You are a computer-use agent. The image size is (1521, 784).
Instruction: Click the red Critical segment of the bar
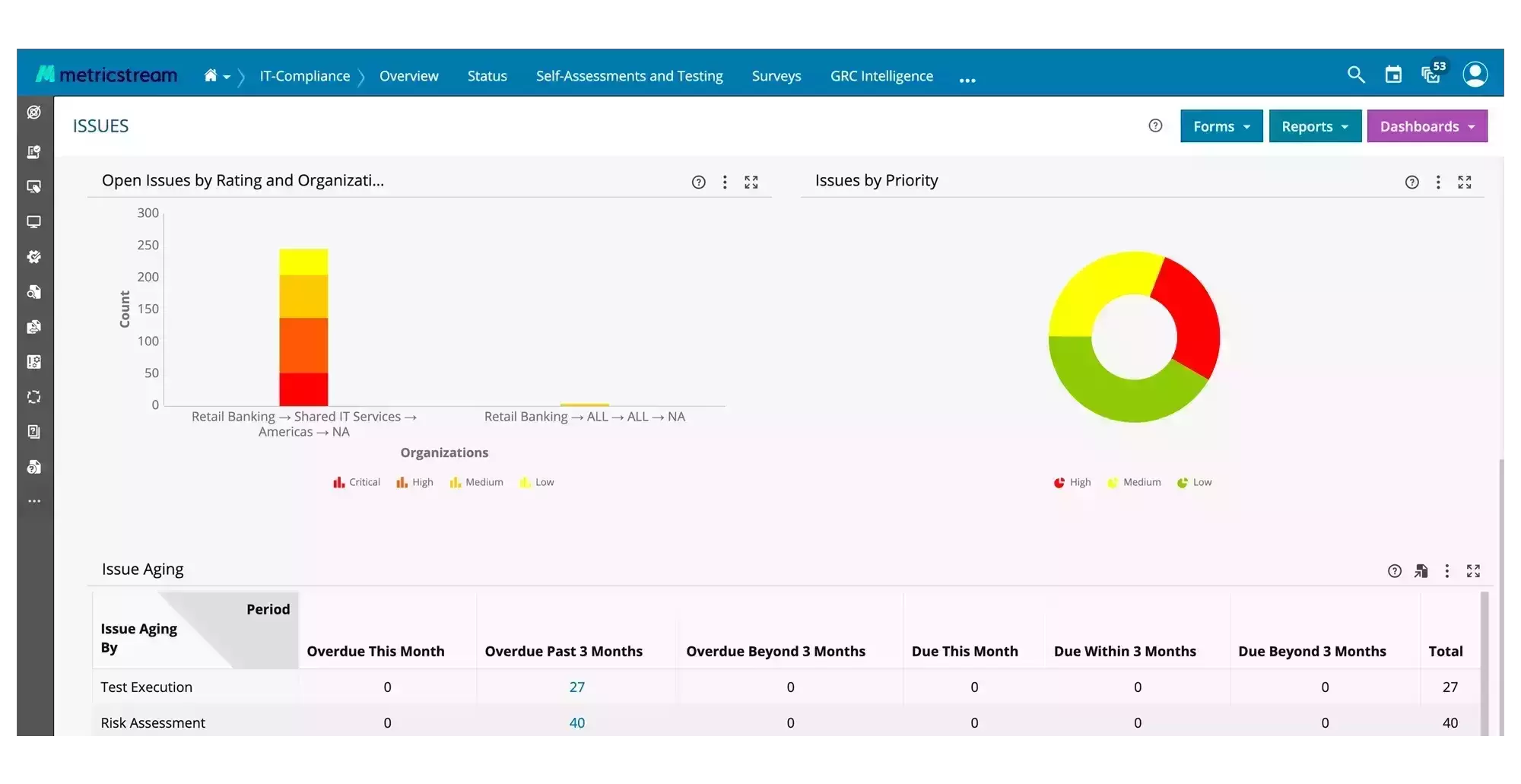tap(303, 389)
